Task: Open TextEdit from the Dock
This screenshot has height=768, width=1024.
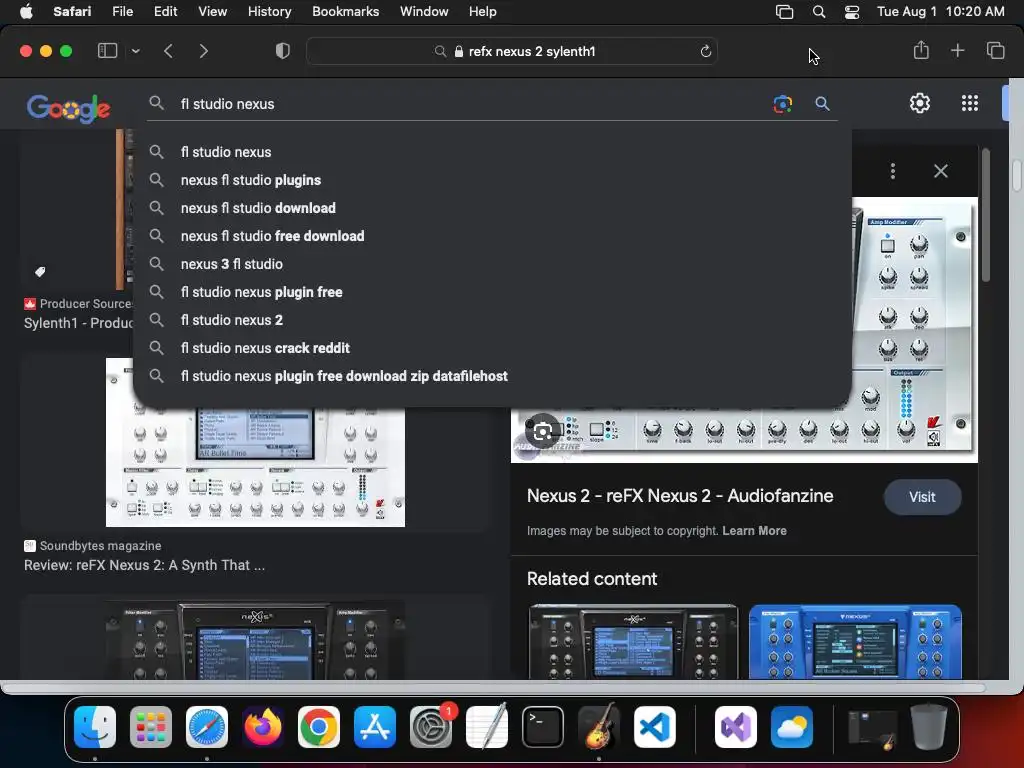Action: pos(487,727)
